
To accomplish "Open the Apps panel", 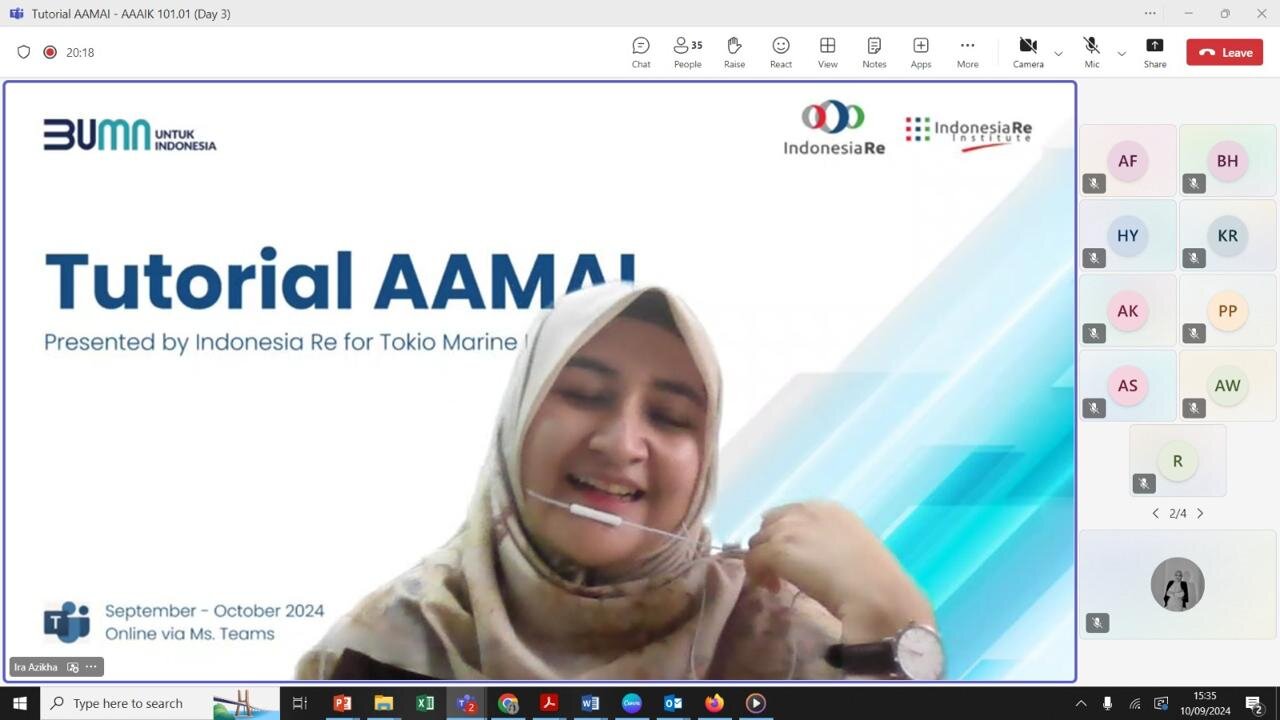I will [920, 52].
